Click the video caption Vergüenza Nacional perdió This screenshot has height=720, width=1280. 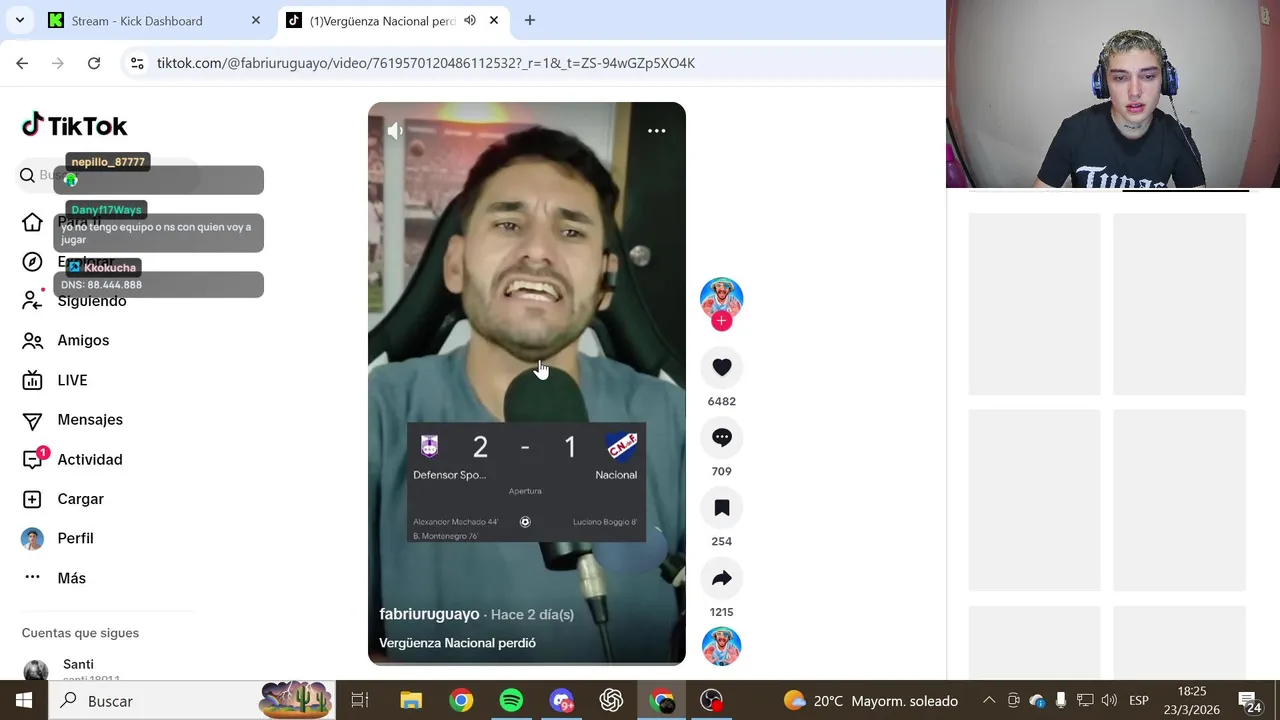pyautogui.click(x=457, y=643)
